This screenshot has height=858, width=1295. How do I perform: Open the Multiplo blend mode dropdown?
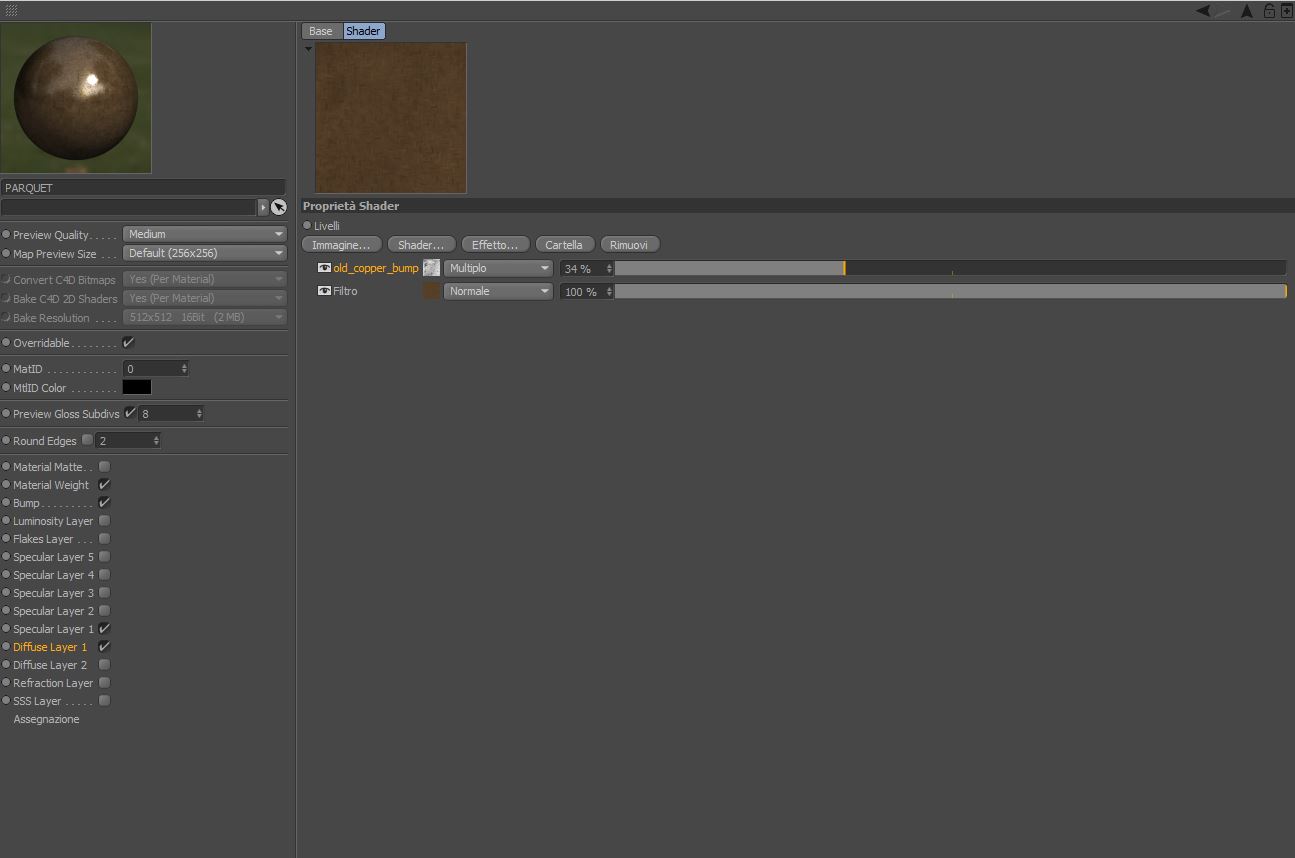pyautogui.click(x=498, y=268)
